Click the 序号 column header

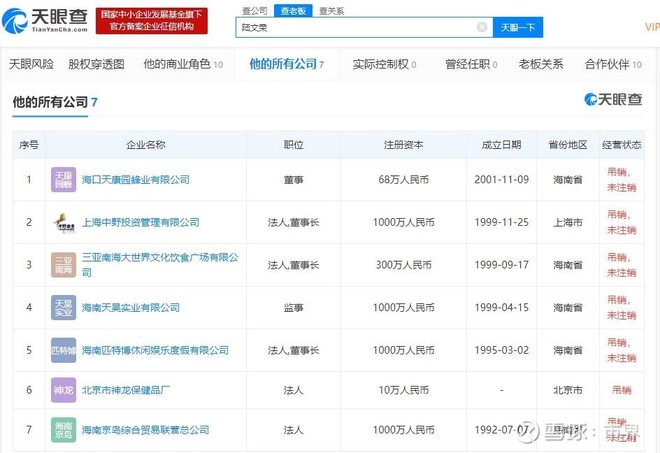coord(29,145)
